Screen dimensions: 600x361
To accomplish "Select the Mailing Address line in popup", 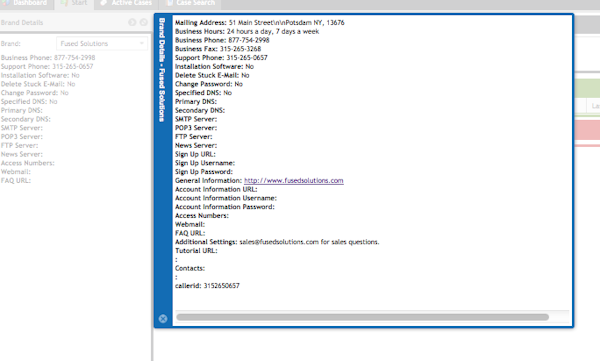I will pos(259,23).
